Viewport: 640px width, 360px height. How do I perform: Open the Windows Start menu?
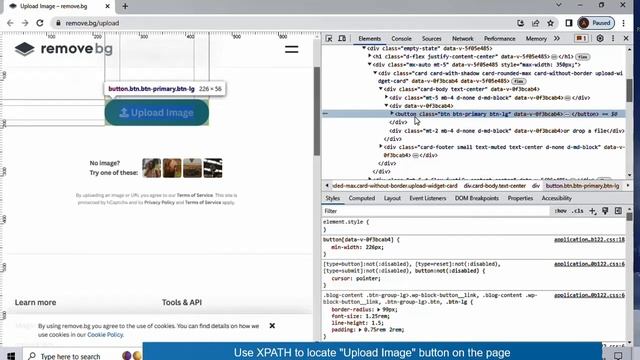(11, 356)
